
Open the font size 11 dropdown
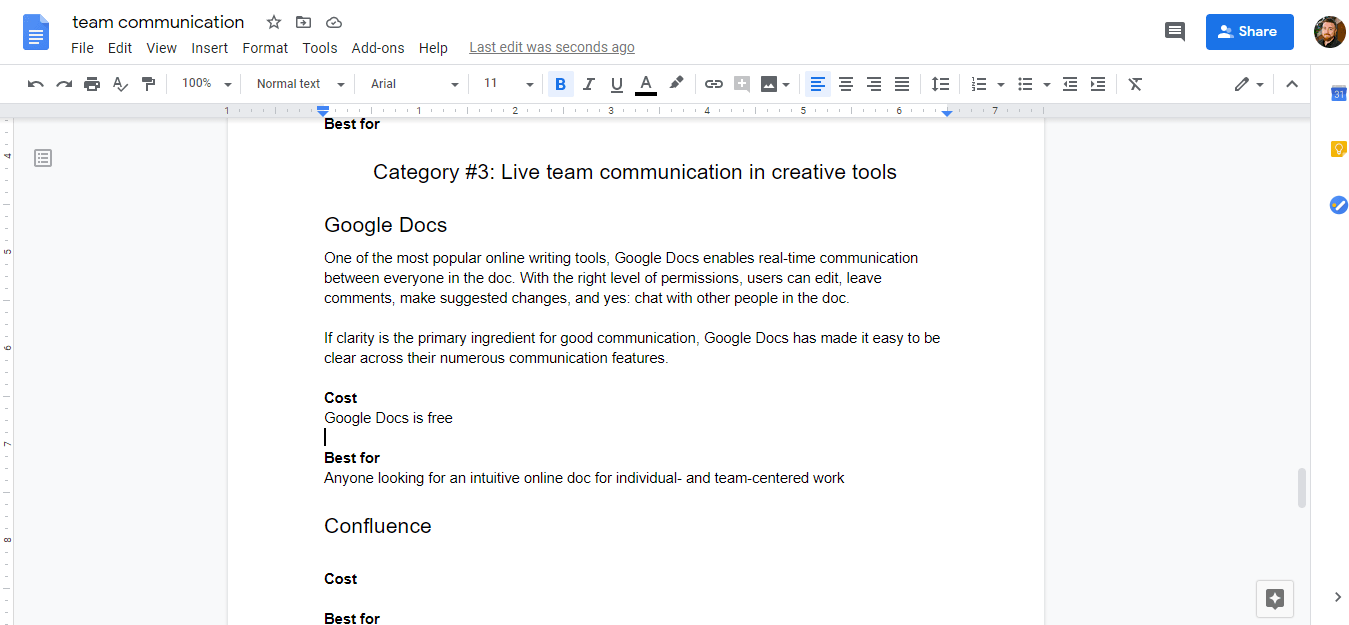coord(508,84)
